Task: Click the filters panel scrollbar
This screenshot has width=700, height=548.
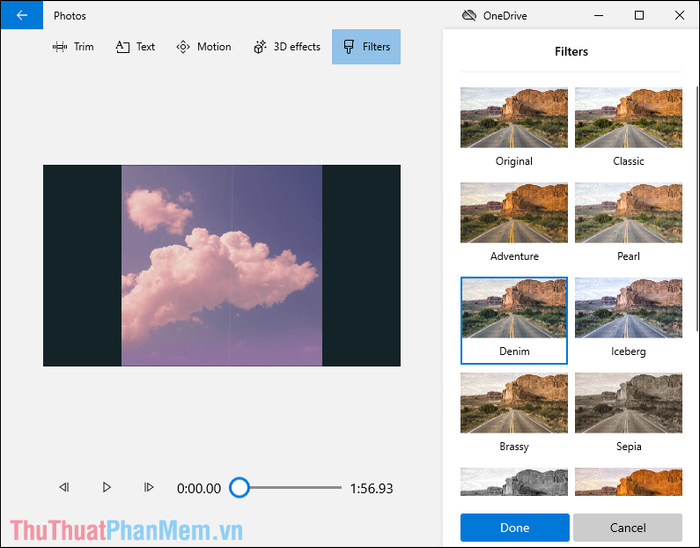Action: click(697, 208)
